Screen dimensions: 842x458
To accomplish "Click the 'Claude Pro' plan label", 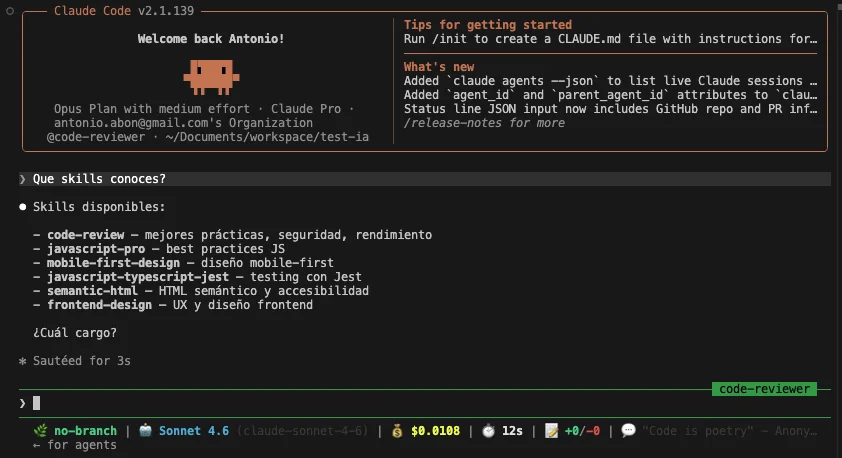I will point(306,108).
